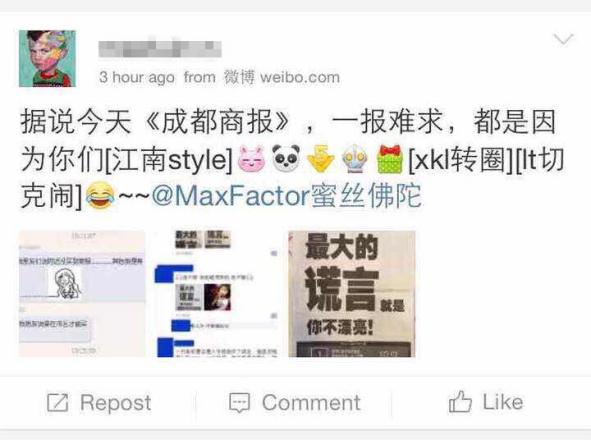The height and width of the screenshot is (440, 591).
Task: Open comments via the Comment label
Action: pyautogui.click(x=311, y=403)
